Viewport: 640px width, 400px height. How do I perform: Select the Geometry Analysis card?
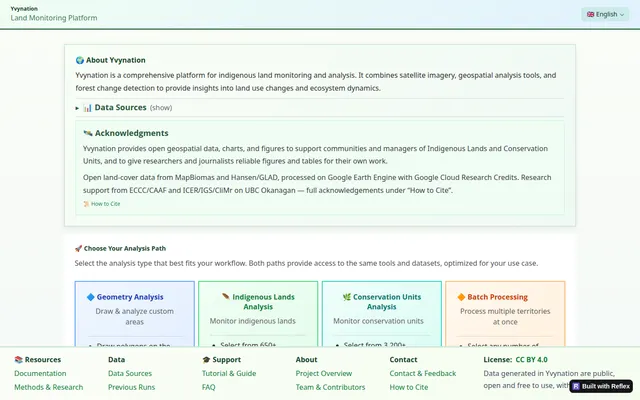tap(135, 313)
